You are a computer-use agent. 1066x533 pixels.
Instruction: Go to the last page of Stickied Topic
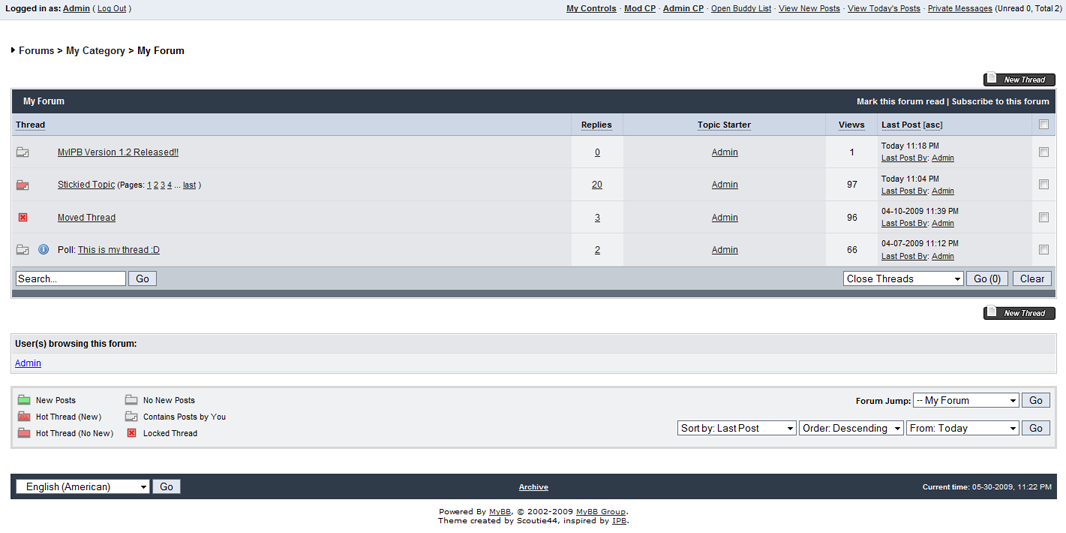point(189,185)
